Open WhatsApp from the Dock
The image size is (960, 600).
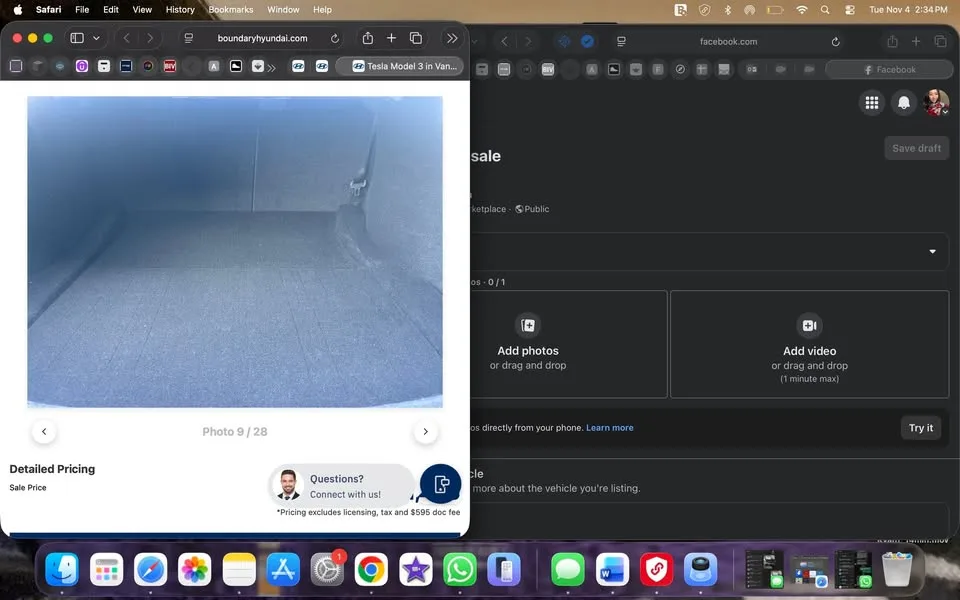(460, 569)
